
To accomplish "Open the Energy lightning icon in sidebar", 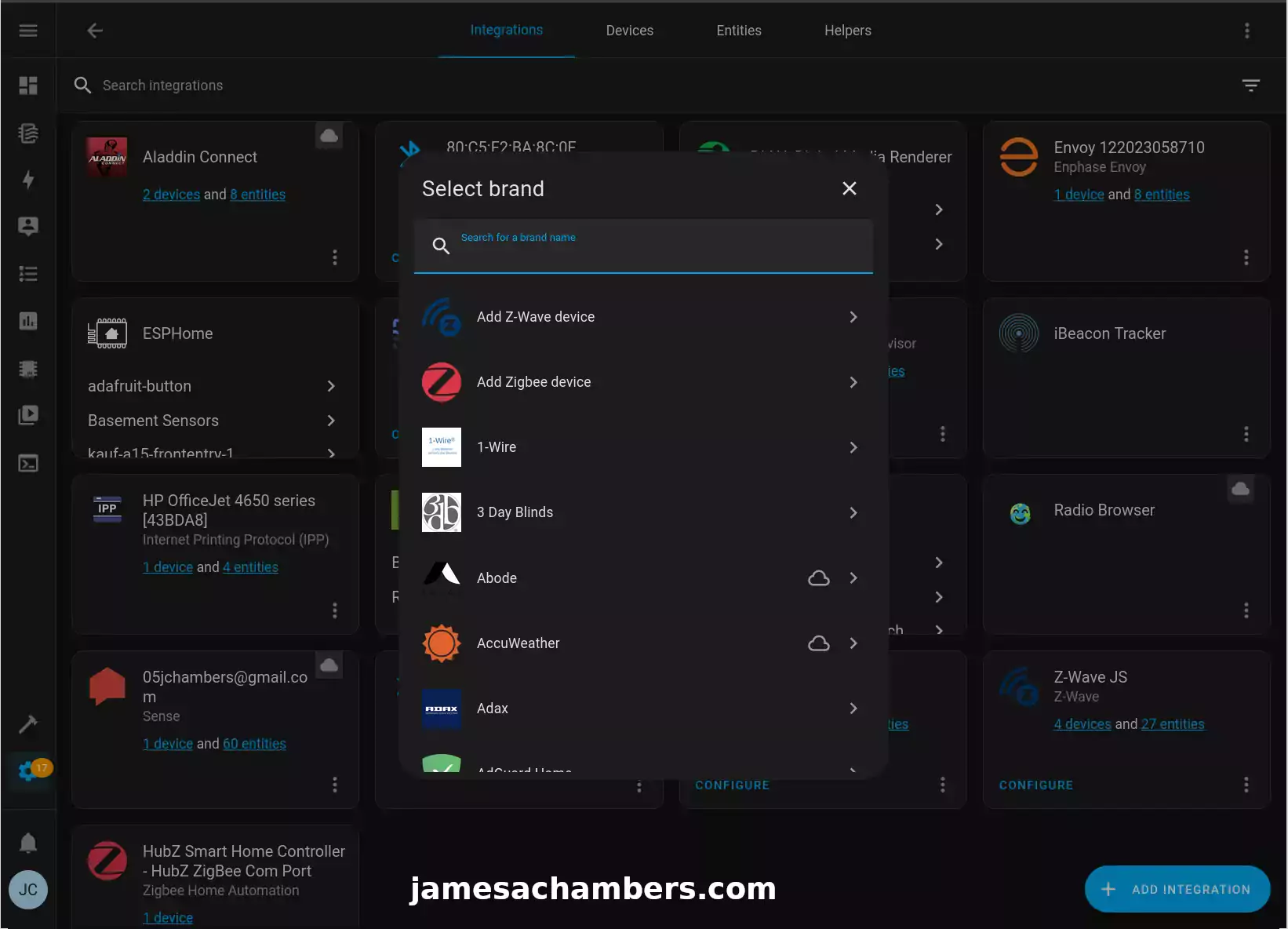I will [x=28, y=180].
